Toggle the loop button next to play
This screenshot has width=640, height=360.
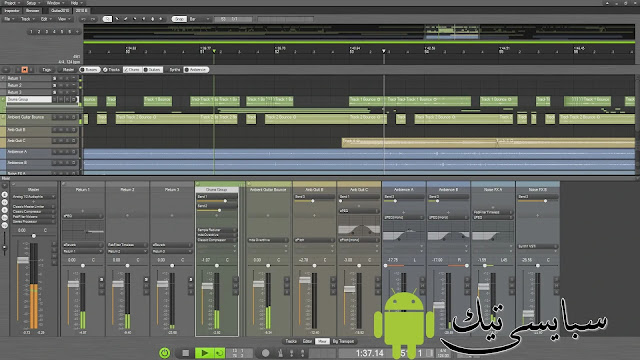point(219,353)
